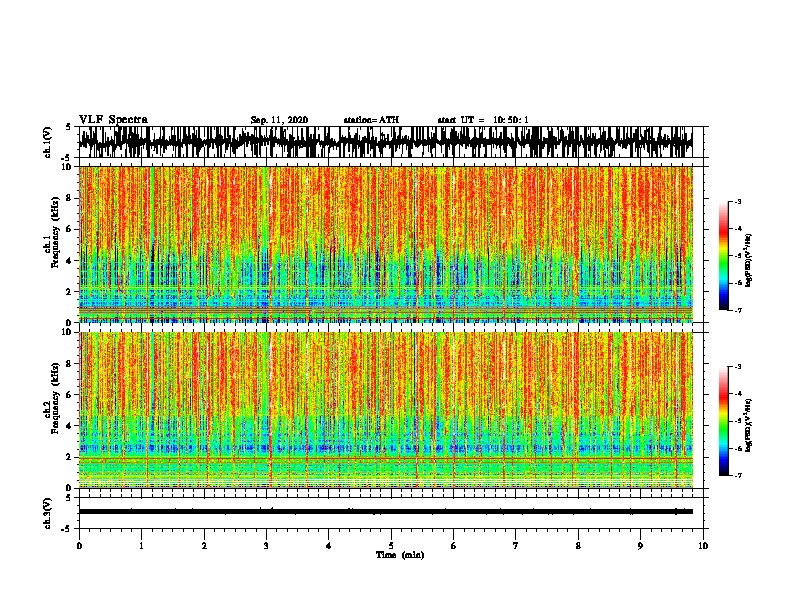The image size is (792, 612).
Task: Click the "9" tick on the time axis
Action: (640, 546)
